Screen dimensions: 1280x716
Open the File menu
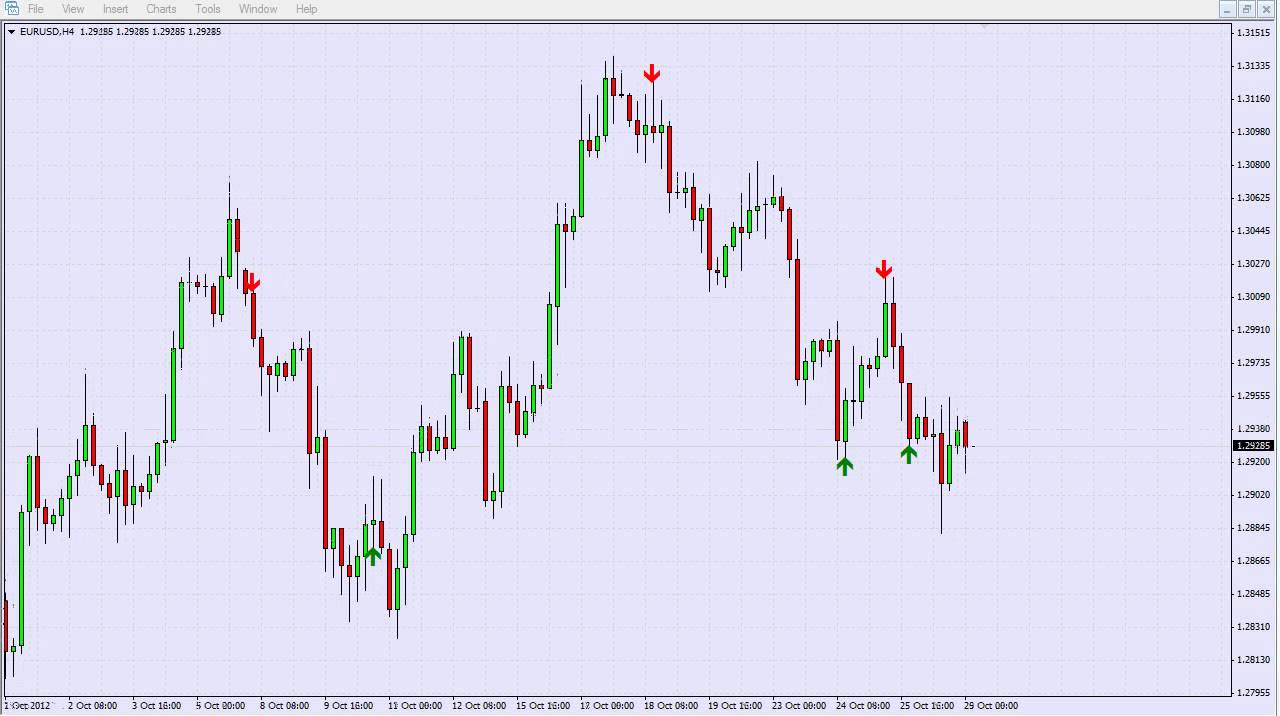click(35, 9)
